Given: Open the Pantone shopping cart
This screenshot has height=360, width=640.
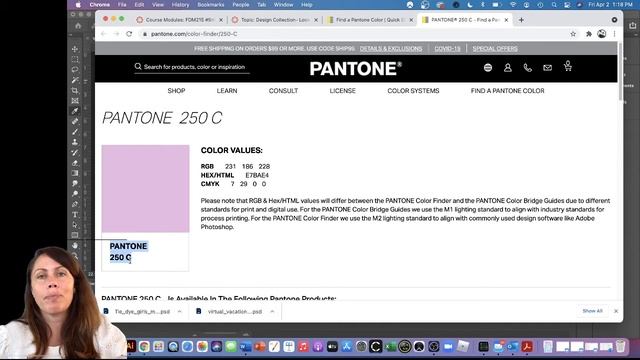Looking at the screenshot, I should pyautogui.click(x=568, y=66).
